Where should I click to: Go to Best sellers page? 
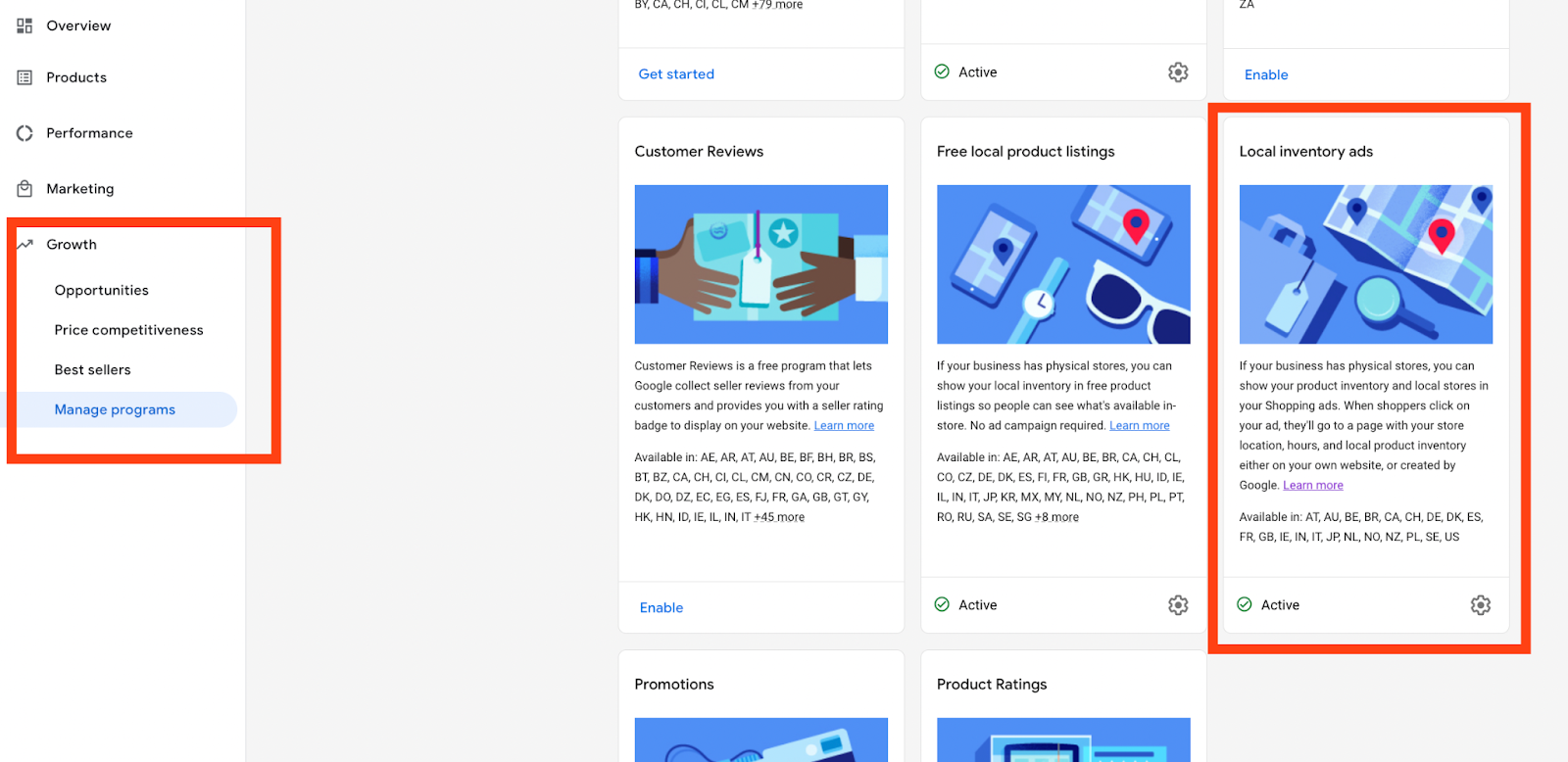(93, 370)
